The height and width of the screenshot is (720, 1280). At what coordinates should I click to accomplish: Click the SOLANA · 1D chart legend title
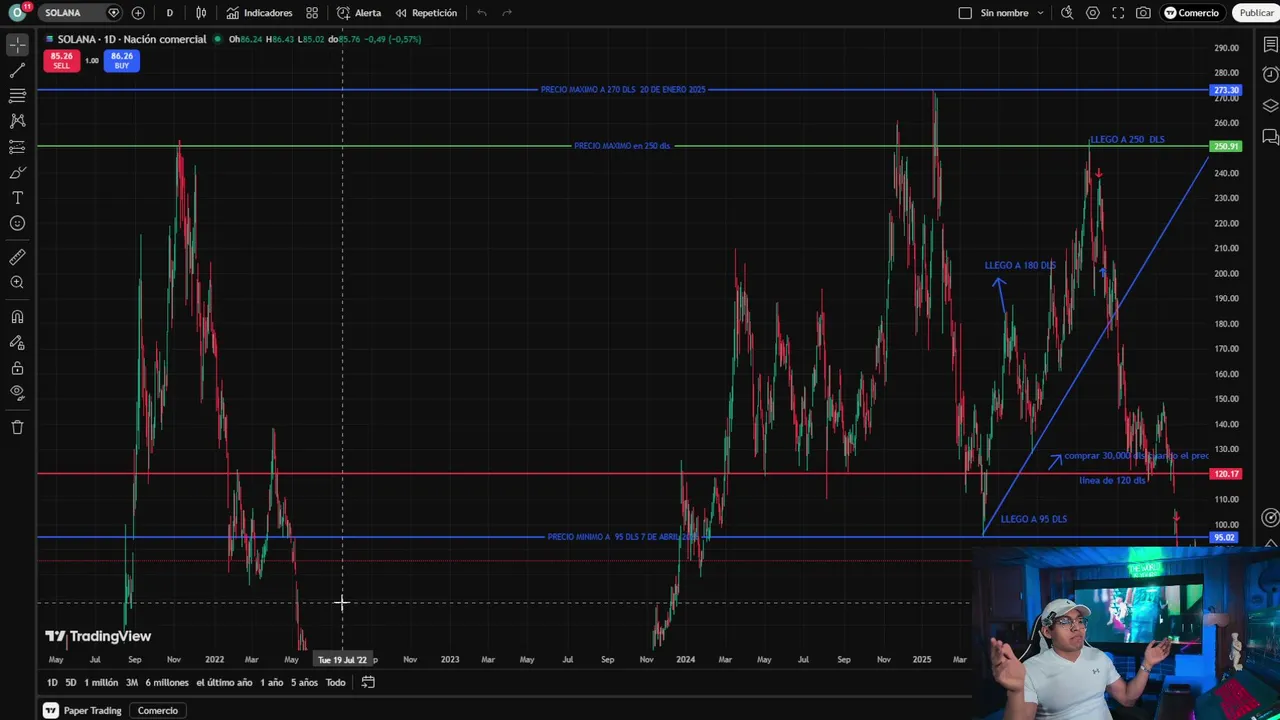(x=132, y=39)
